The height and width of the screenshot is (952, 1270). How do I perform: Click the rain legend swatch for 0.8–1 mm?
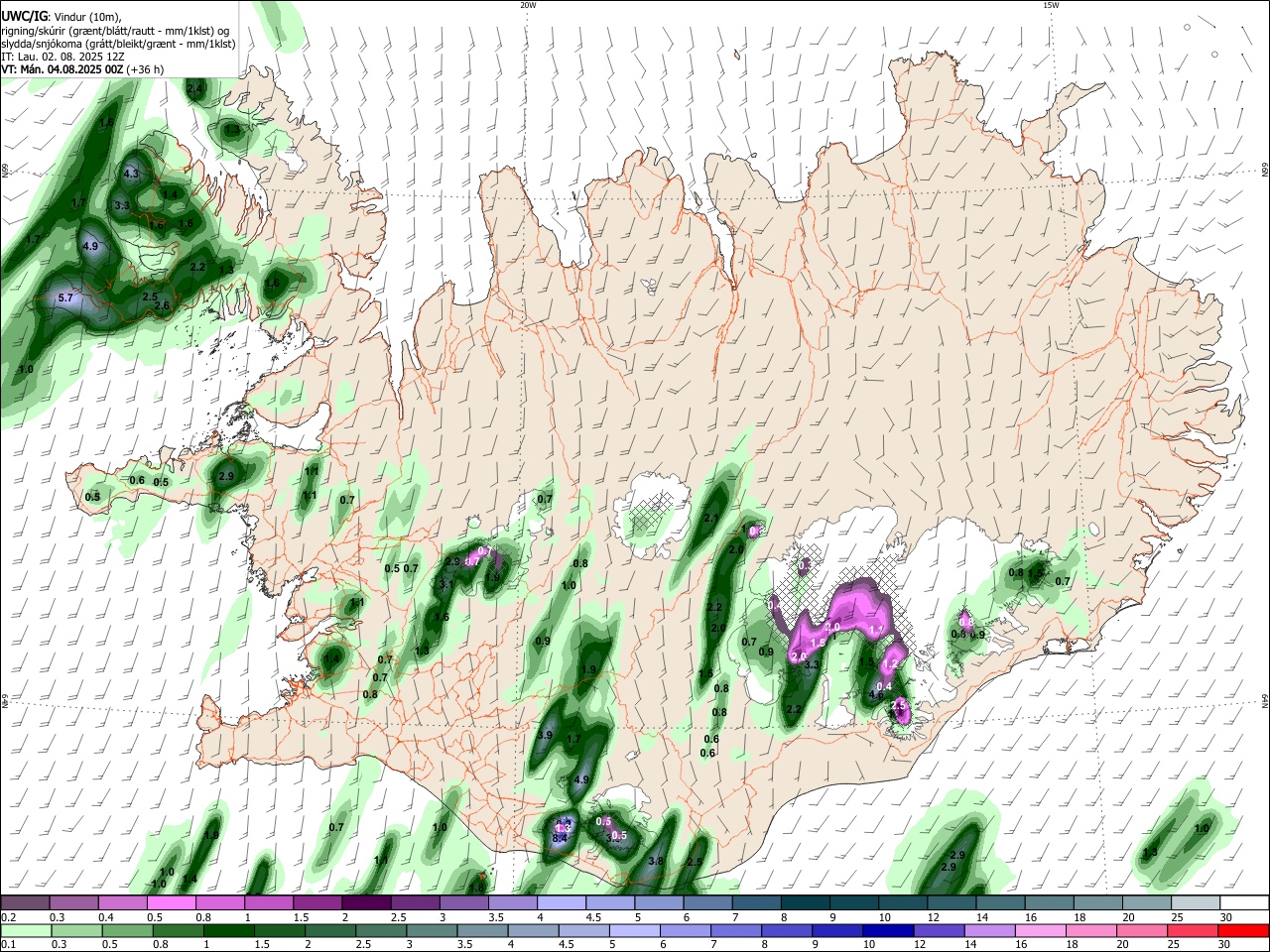[178, 930]
